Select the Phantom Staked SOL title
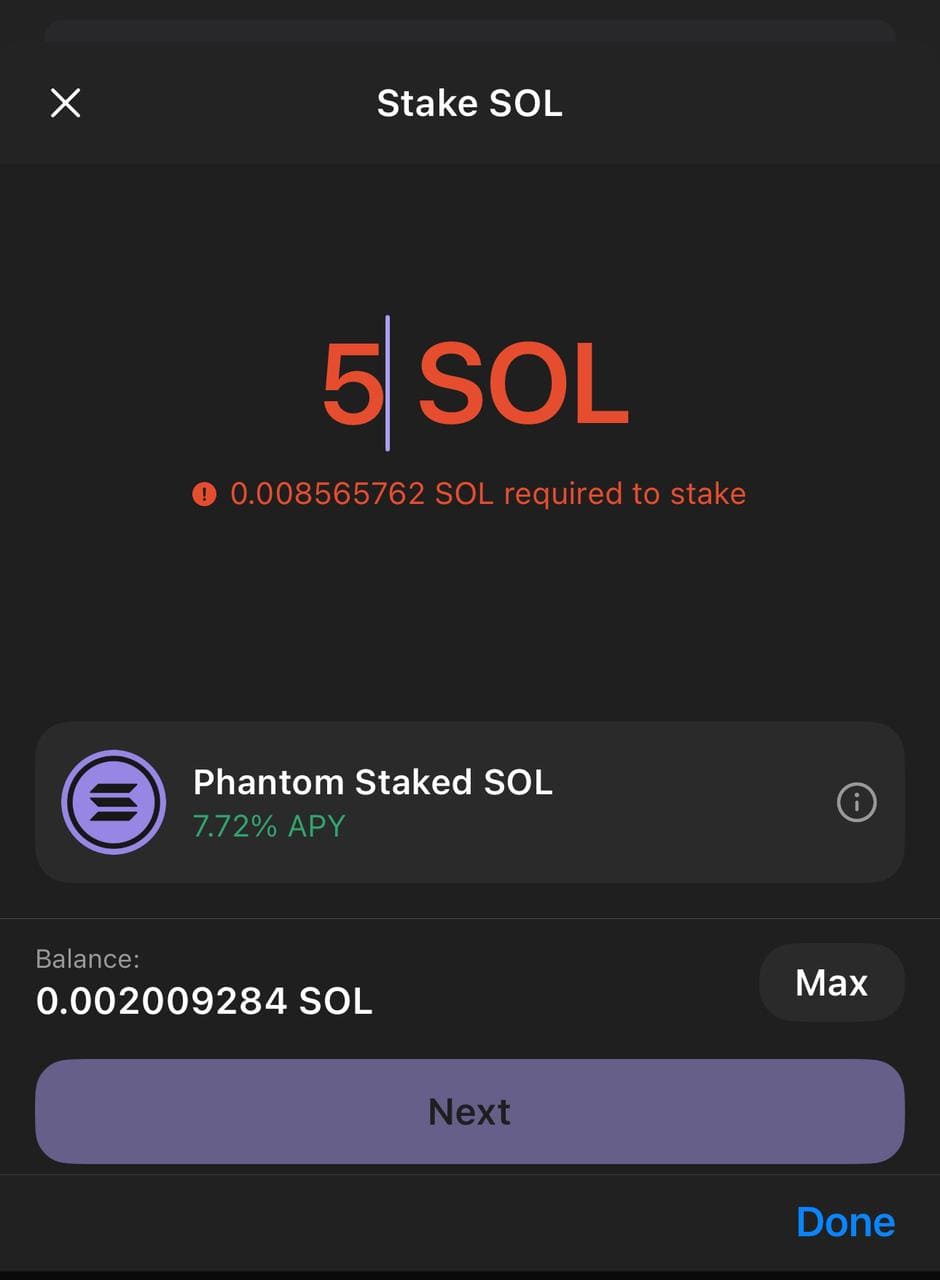Screen dimensions: 940x1280 click(x=373, y=782)
